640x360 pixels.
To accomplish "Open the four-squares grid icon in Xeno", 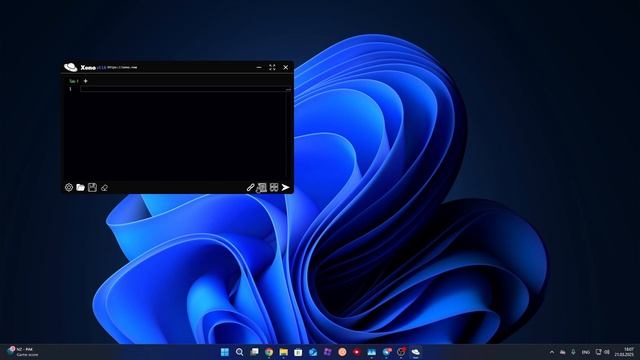I will click(274, 187).
